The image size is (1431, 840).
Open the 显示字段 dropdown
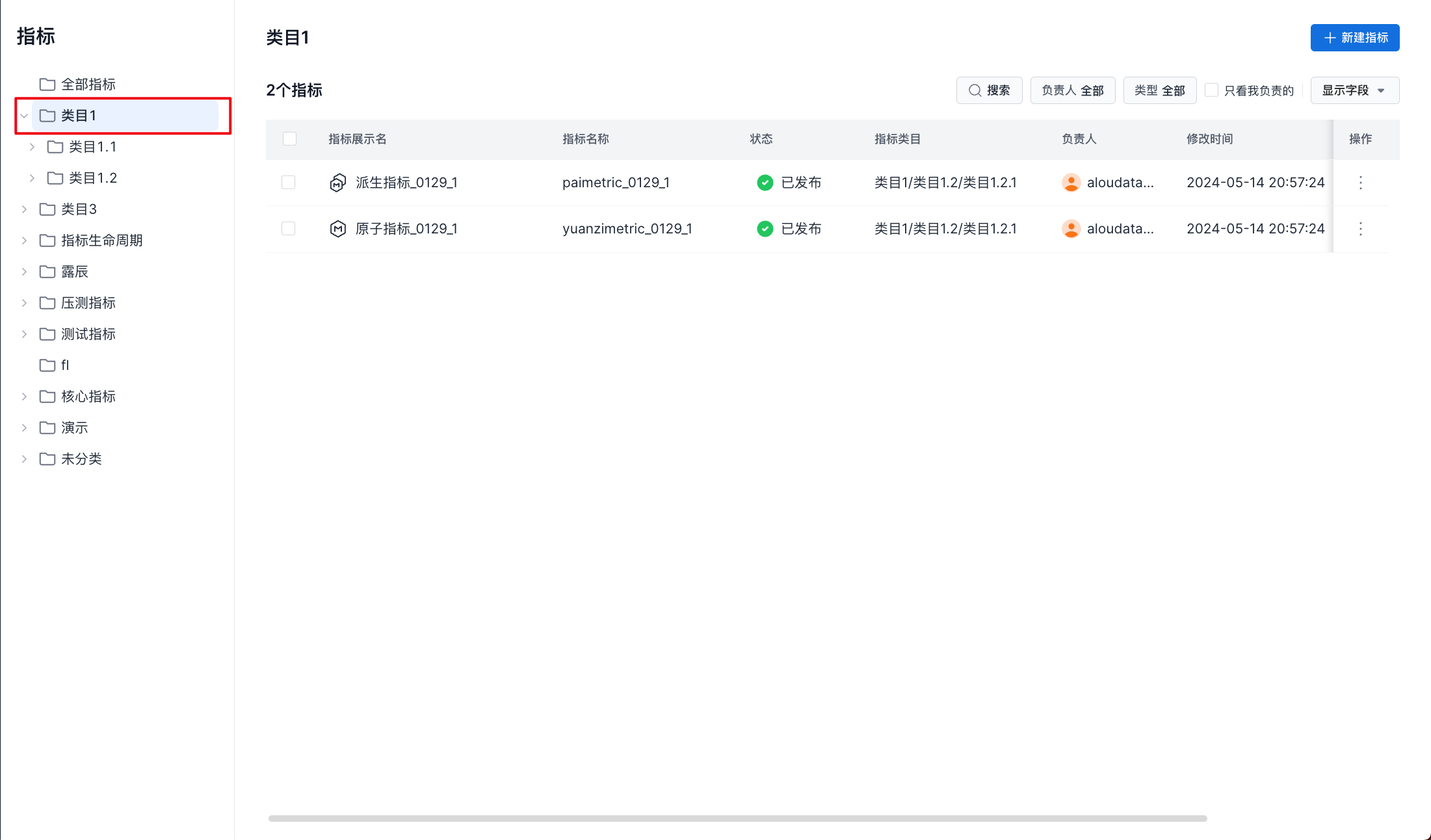point(1354,90)
